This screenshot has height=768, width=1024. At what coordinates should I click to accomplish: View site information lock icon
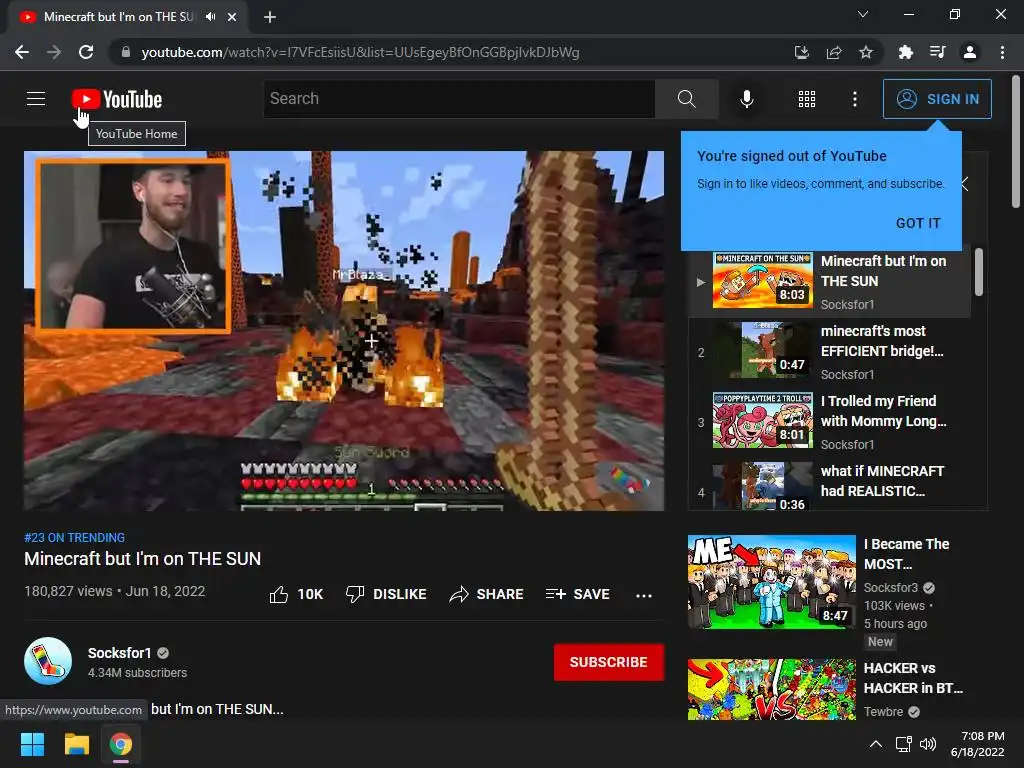tap(125, 52)
